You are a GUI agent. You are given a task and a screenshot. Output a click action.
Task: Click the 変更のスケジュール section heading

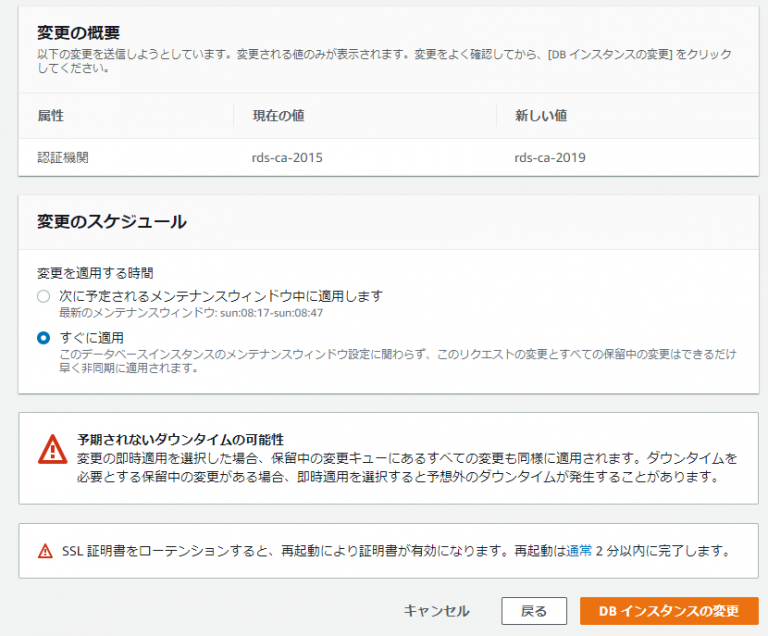point(112,221)
